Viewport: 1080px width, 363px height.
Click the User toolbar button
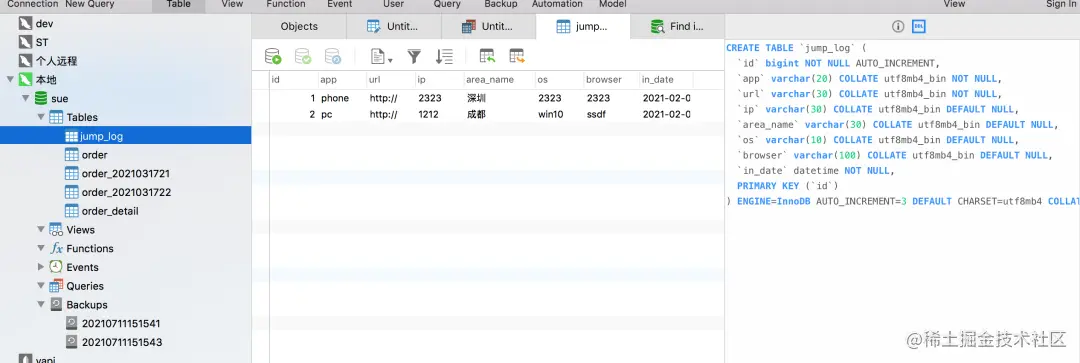pyautogui.click(x=393, y=4)
